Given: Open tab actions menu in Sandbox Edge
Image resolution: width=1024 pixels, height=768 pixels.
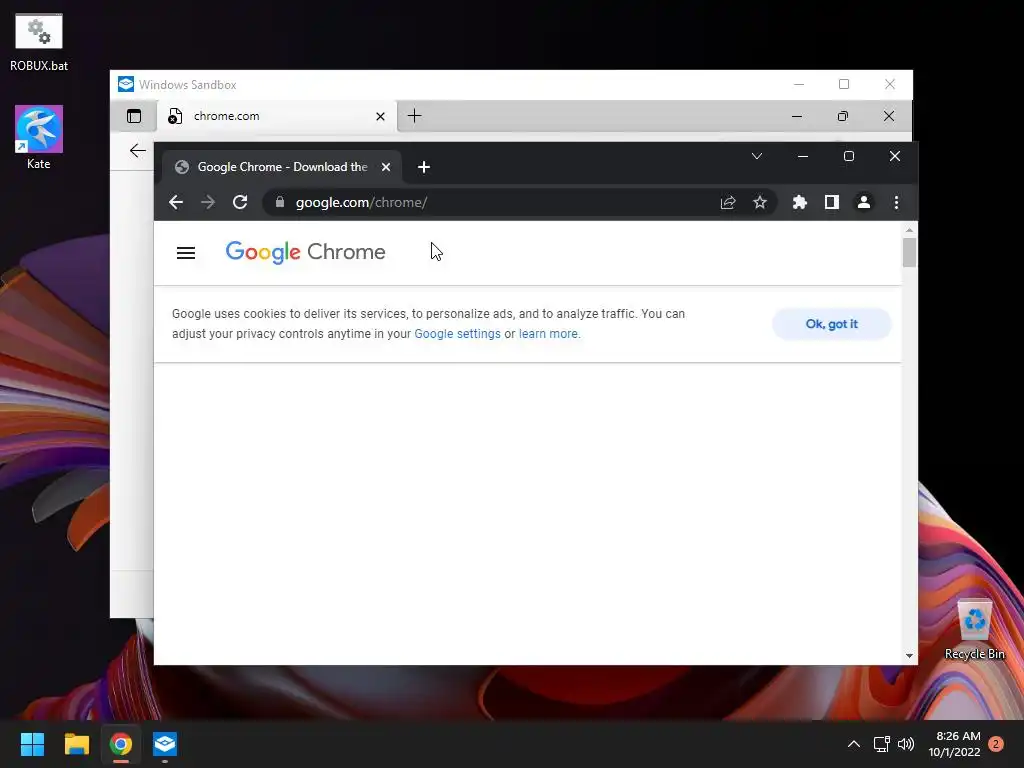Looking at the screenshot, I should click(x=134, y=116).
